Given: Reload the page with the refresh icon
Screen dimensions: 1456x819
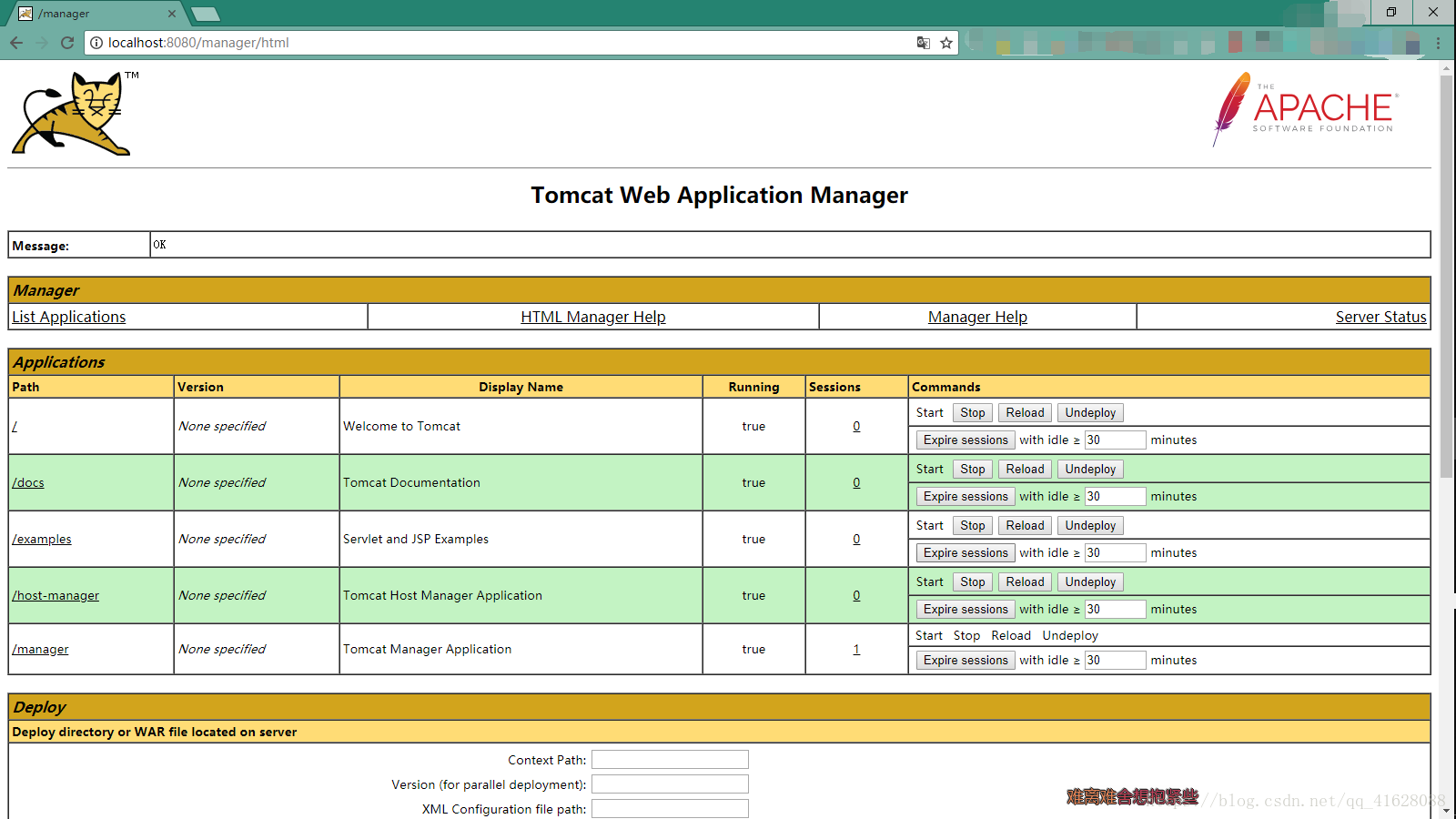Looking at the screenshot, I should pos(66,43).
